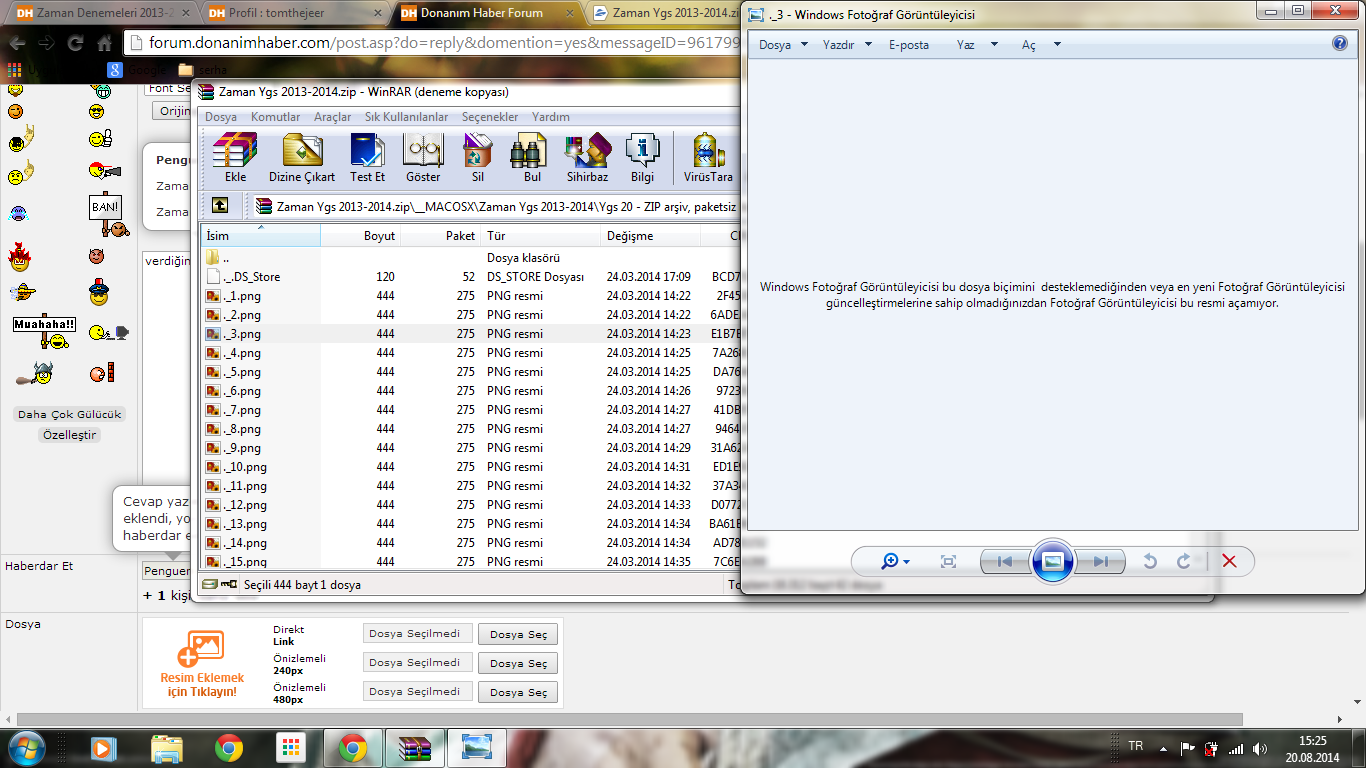Insert the Muahaha!! emoticon

[x=44, y=333]
